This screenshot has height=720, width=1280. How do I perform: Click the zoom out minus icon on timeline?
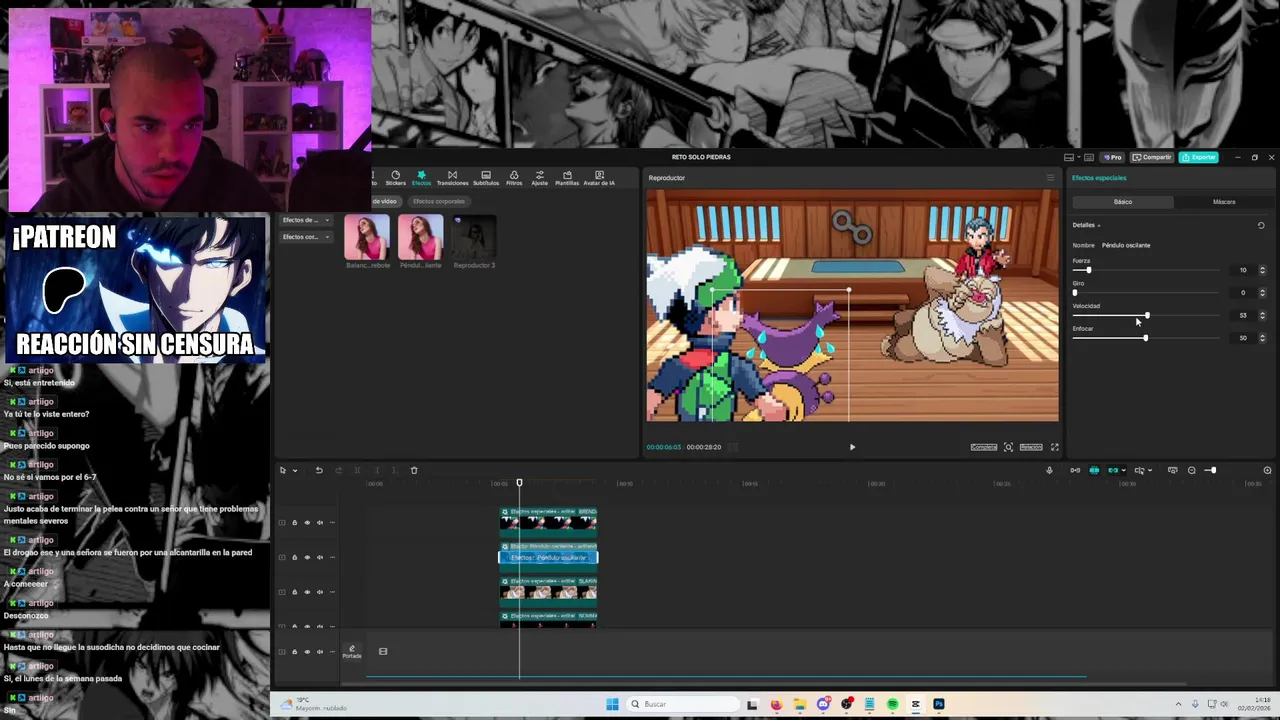click(x=1191, y=470)
